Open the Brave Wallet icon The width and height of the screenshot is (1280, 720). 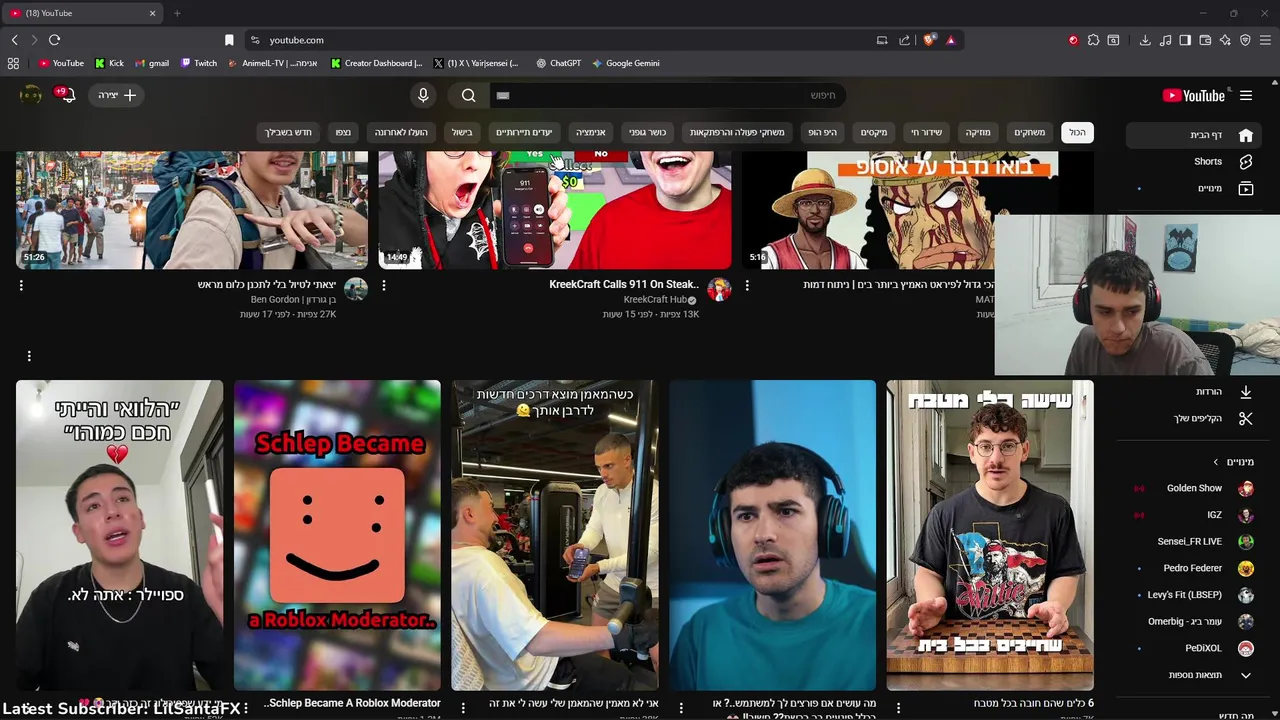(x=1205, y=40)
